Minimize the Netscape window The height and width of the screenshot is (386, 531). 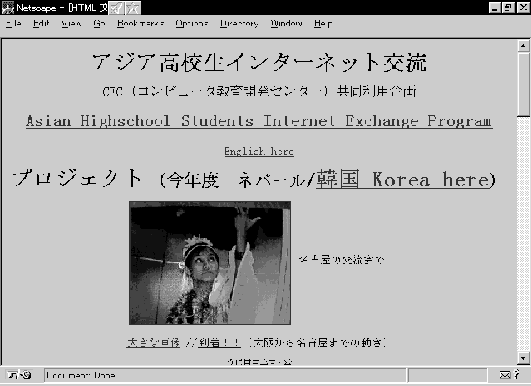click(494, 8)
